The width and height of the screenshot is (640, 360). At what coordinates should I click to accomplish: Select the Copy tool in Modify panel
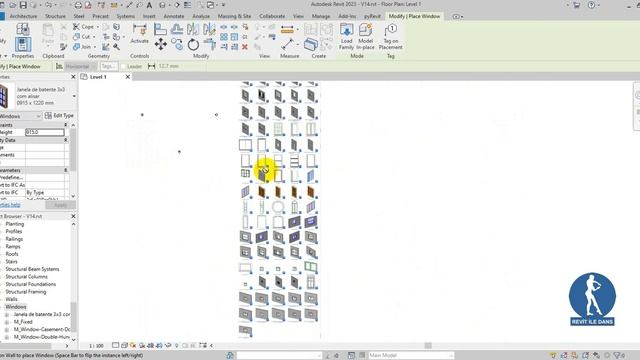pyautogui.click(x=177, y=44)
